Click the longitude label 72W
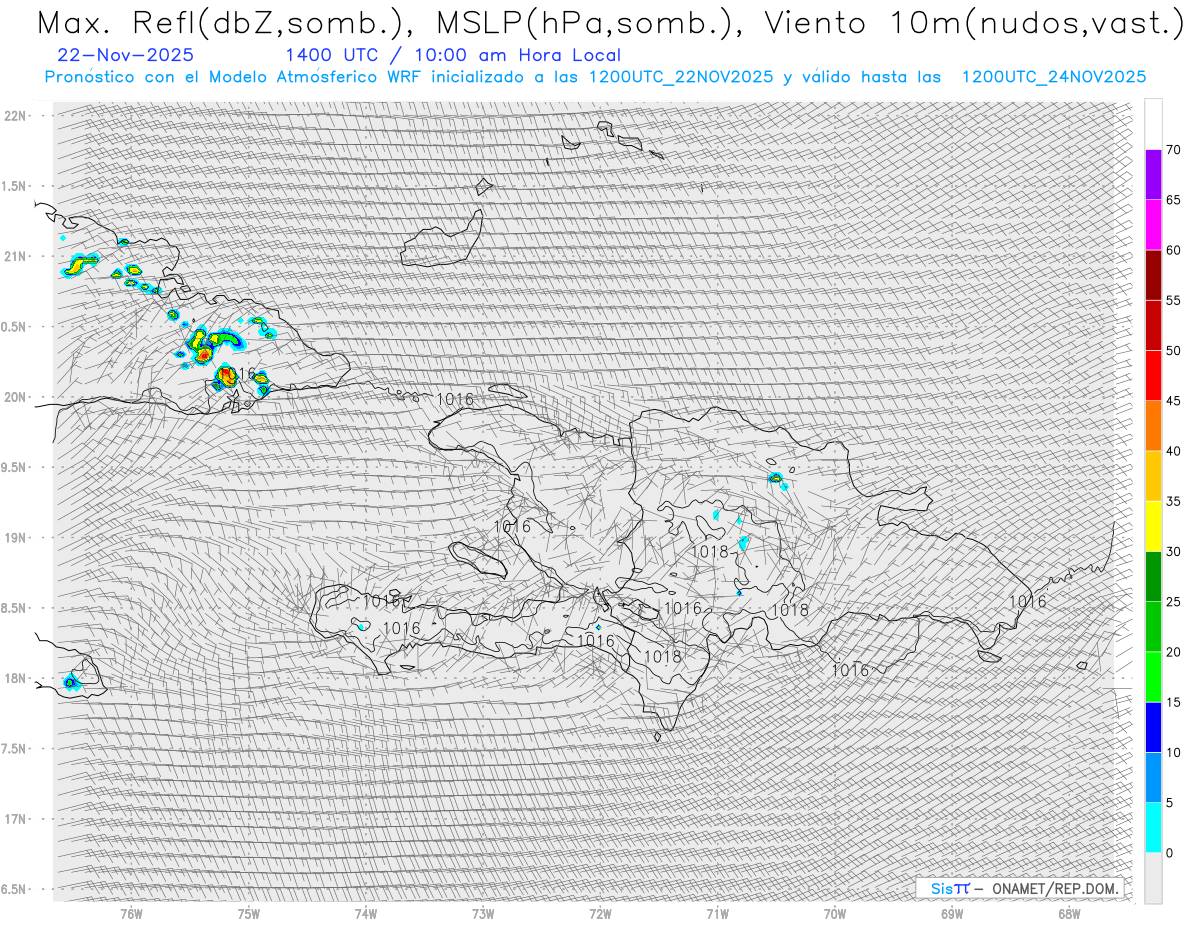 pos(600,913)
